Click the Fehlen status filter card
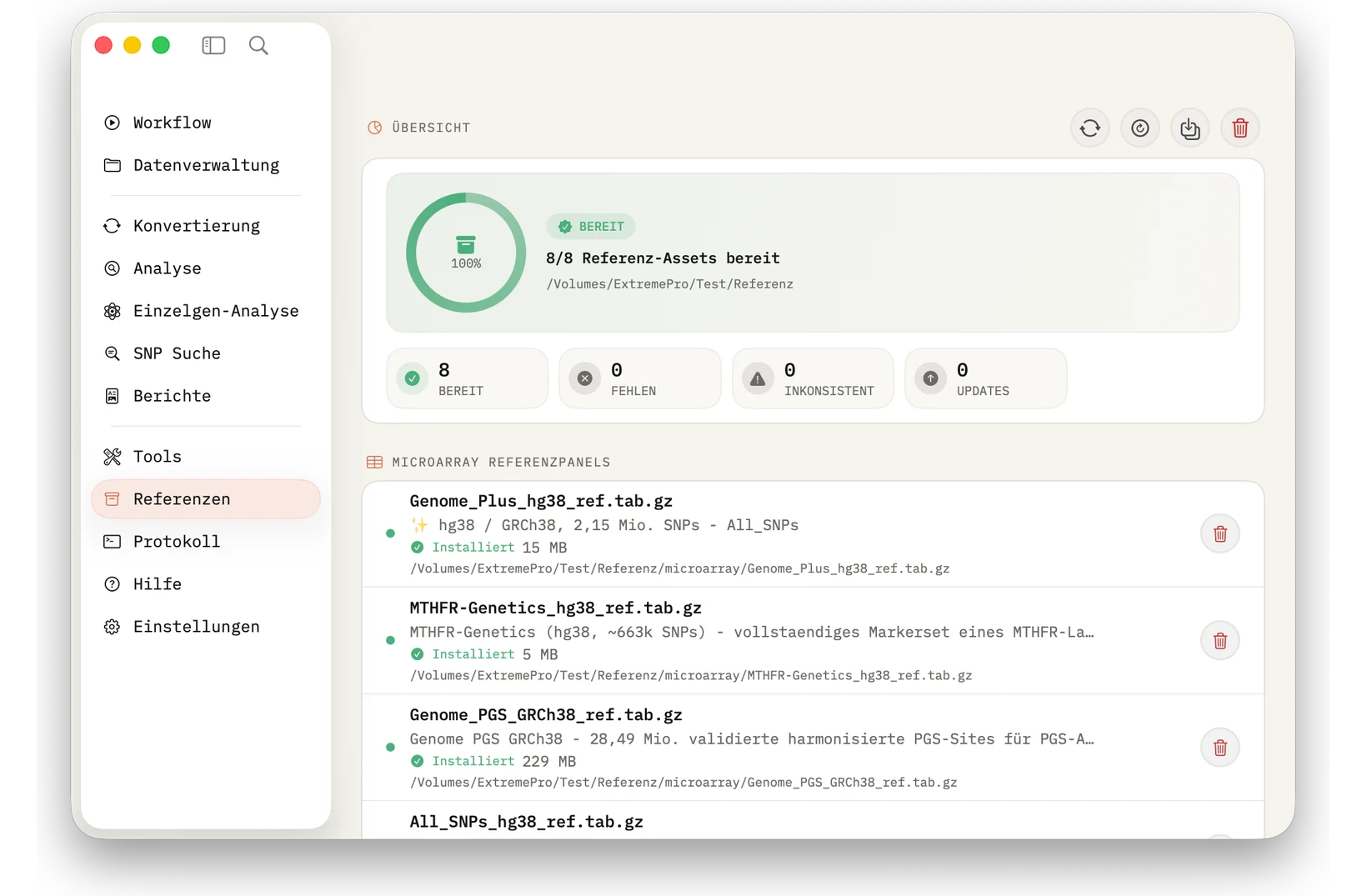This screenshot has width=1367, height=896. click(639, 378)
